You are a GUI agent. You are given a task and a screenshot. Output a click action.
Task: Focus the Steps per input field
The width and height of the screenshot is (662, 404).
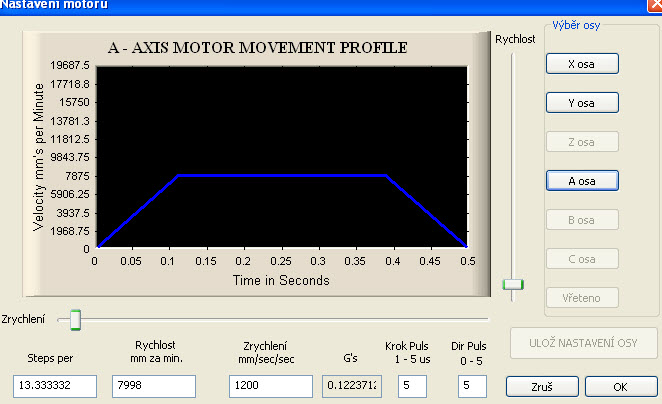(55, 386)
